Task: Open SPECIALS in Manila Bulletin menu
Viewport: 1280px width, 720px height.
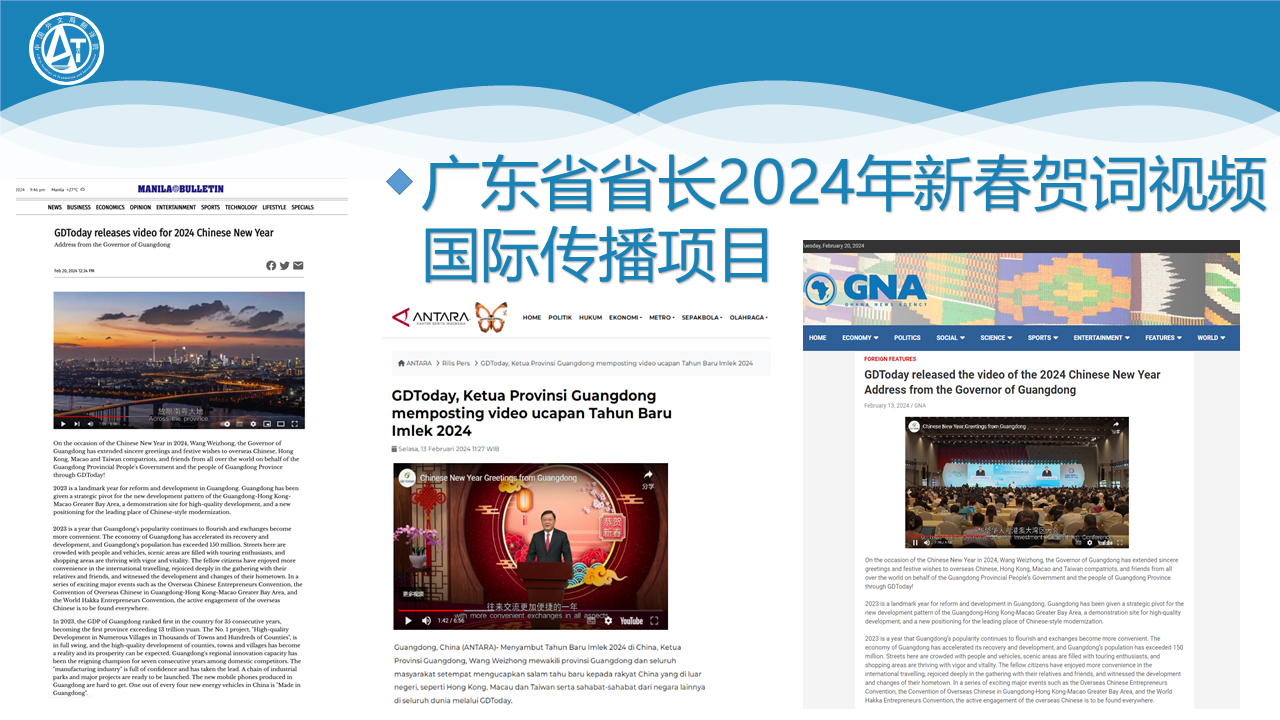Action: click(x=302, y=208)
